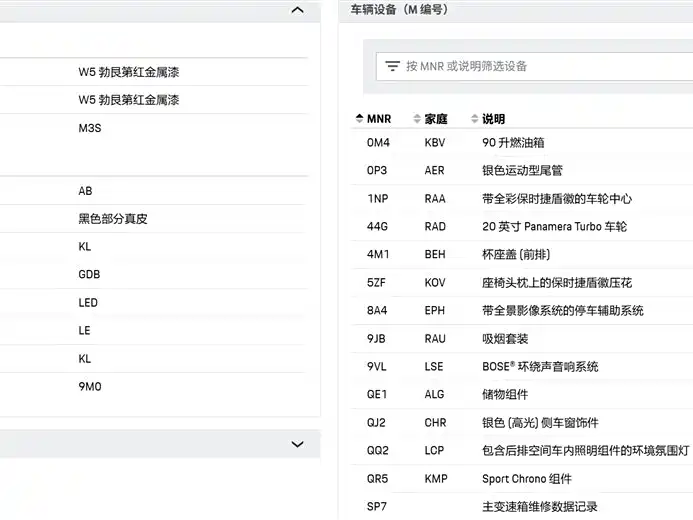This screenshot has width=693, height=520.
Task: Click family code LSE
Action: 434,367
